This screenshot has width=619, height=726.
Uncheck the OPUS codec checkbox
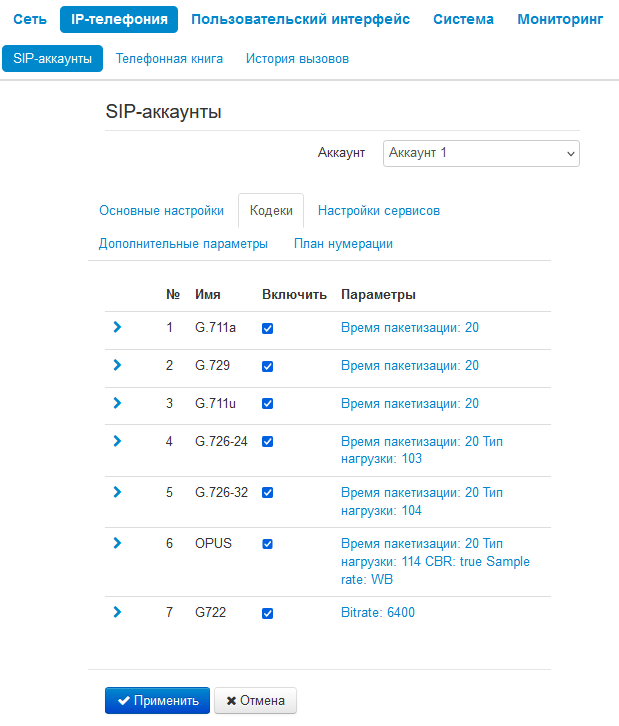click(267, 544)
